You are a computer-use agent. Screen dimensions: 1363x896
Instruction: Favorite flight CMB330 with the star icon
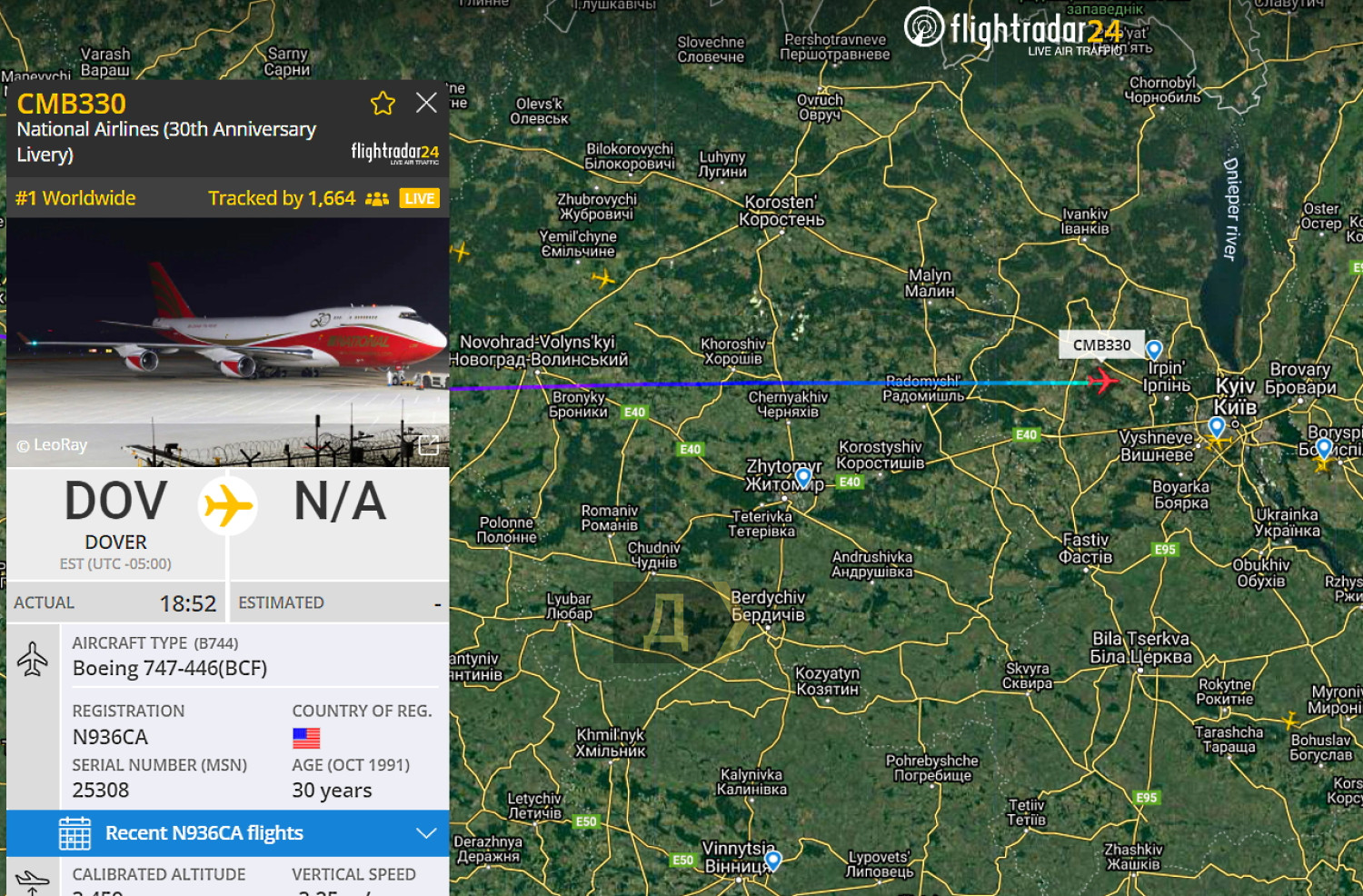click(383, 104)
